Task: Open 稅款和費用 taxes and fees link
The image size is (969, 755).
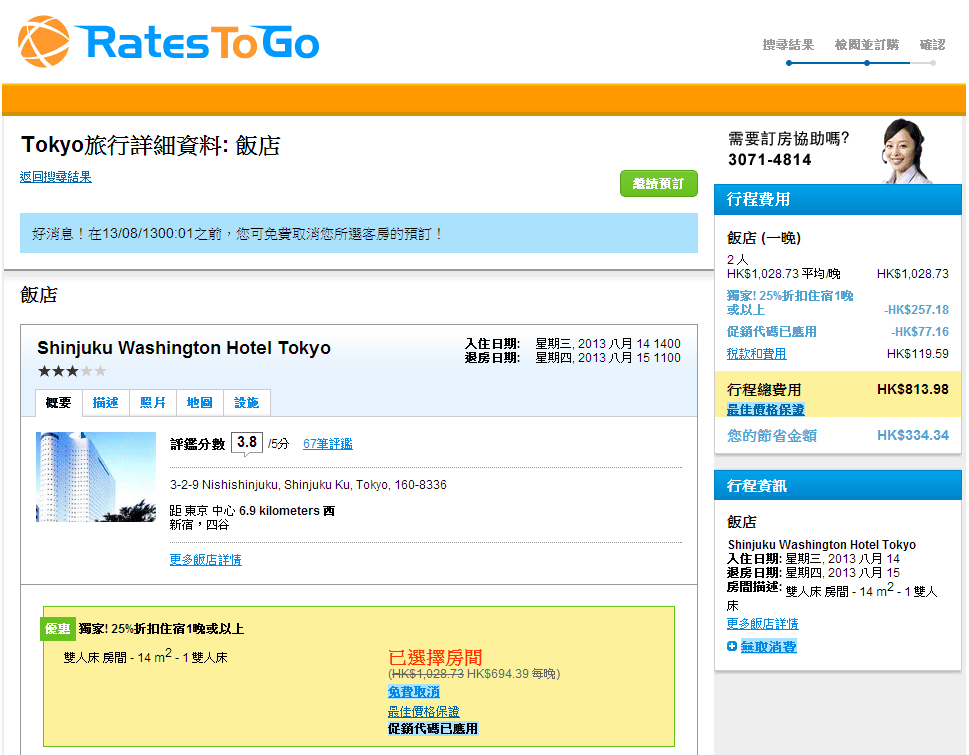Action: point(756,354)
